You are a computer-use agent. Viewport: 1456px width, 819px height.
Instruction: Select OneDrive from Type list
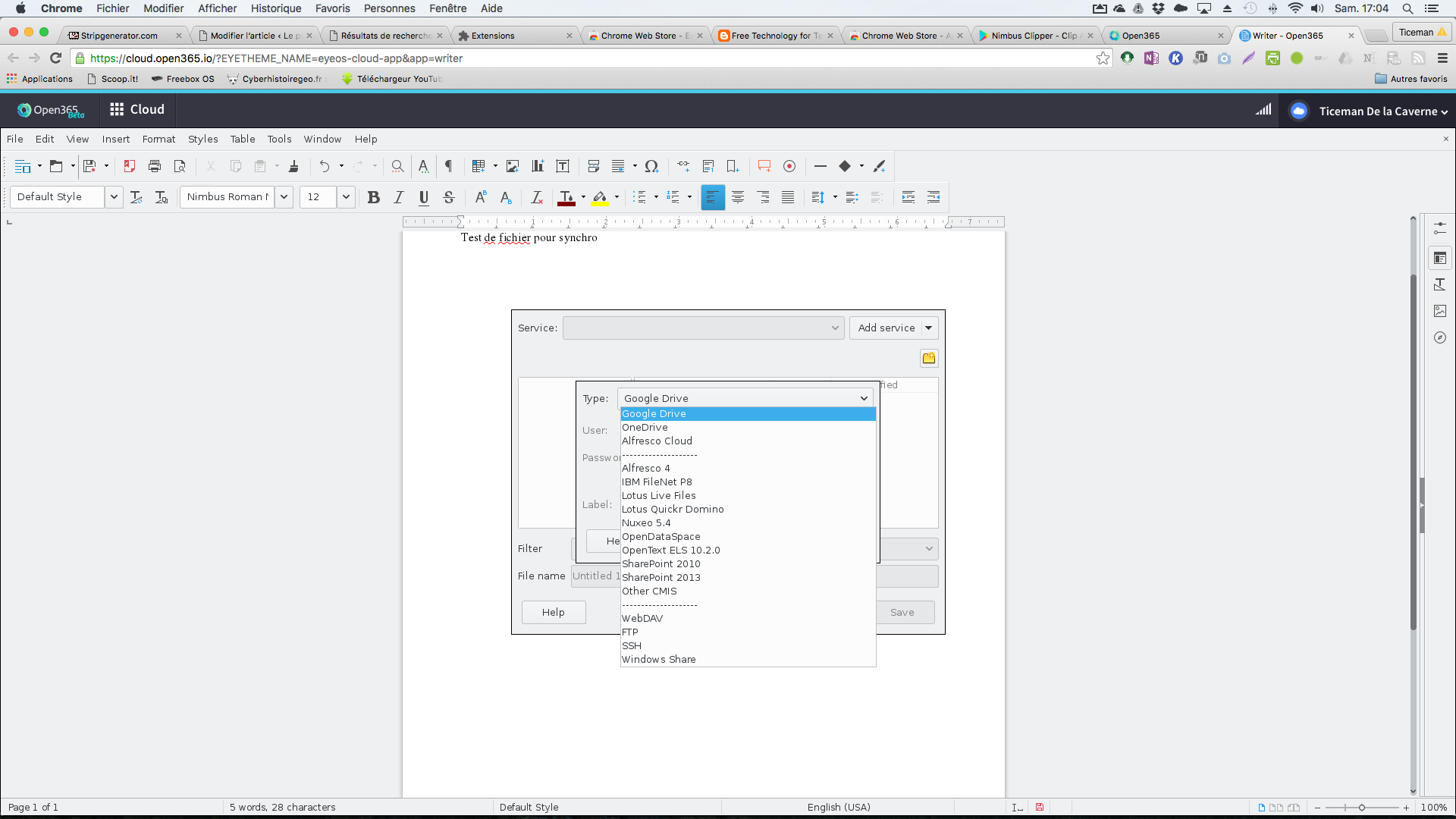coord(748,427)
